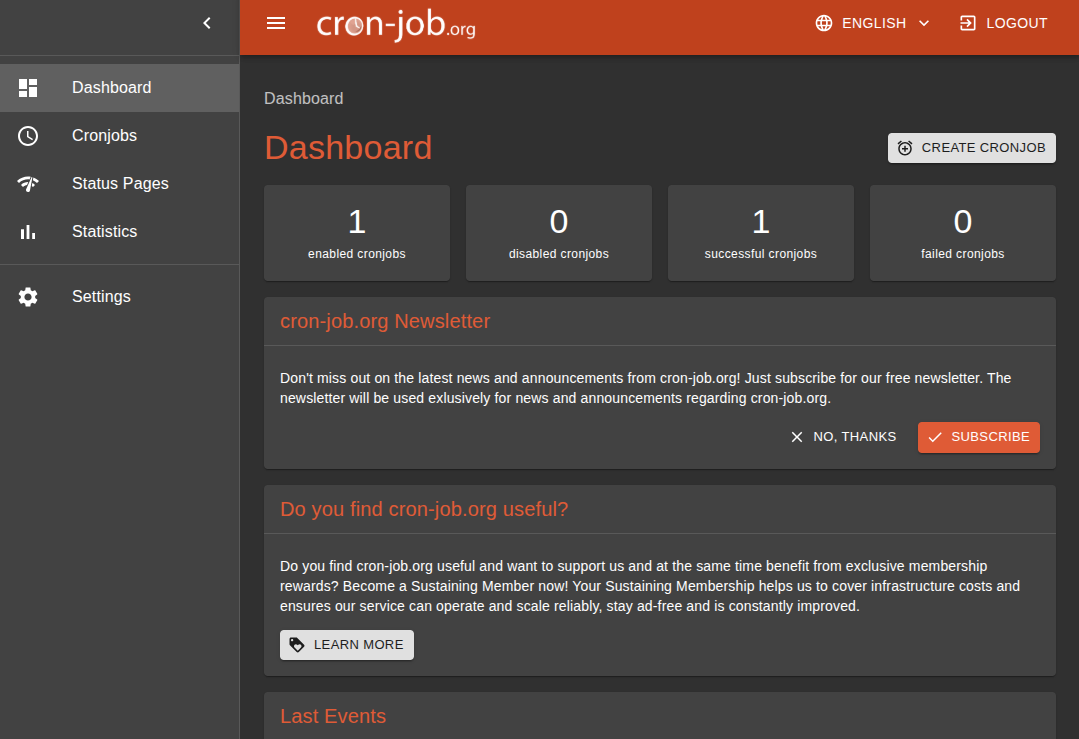This screenshot has height=739, width=1079.
Task: Click the cron-job.org Newsletter heading
Action: coord(385,321)
